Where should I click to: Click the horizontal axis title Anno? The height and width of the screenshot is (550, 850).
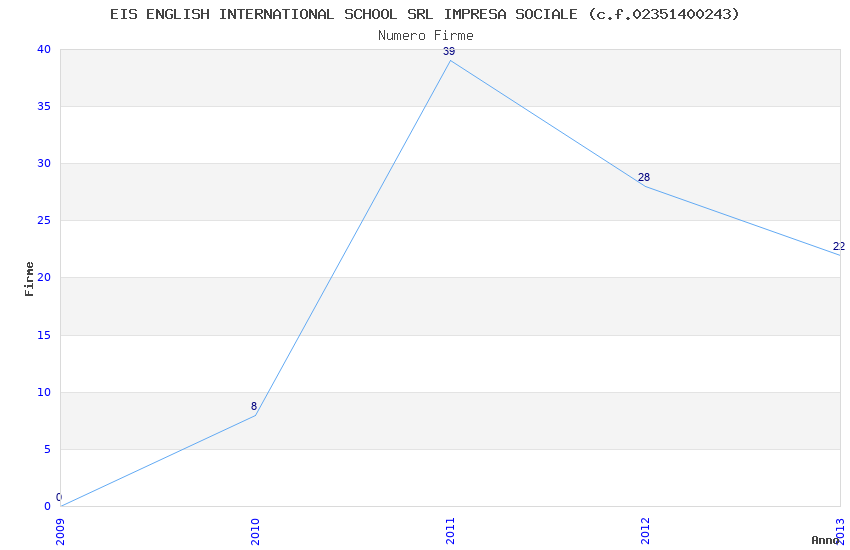[825, 540]
